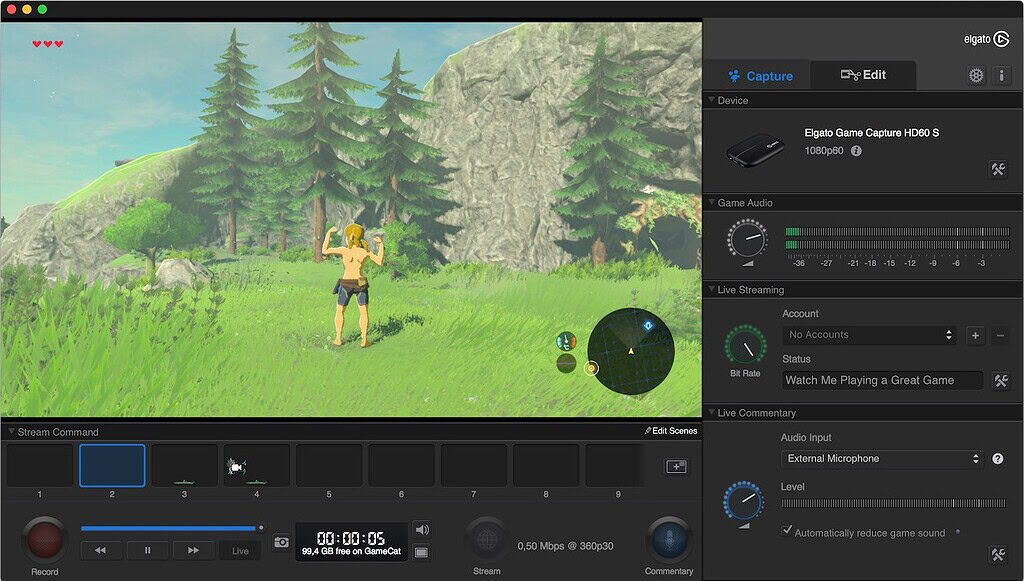Open the No Accounts dropdown
The width and height of the screenshot is (1024, 581).
[x=869, y=335]
